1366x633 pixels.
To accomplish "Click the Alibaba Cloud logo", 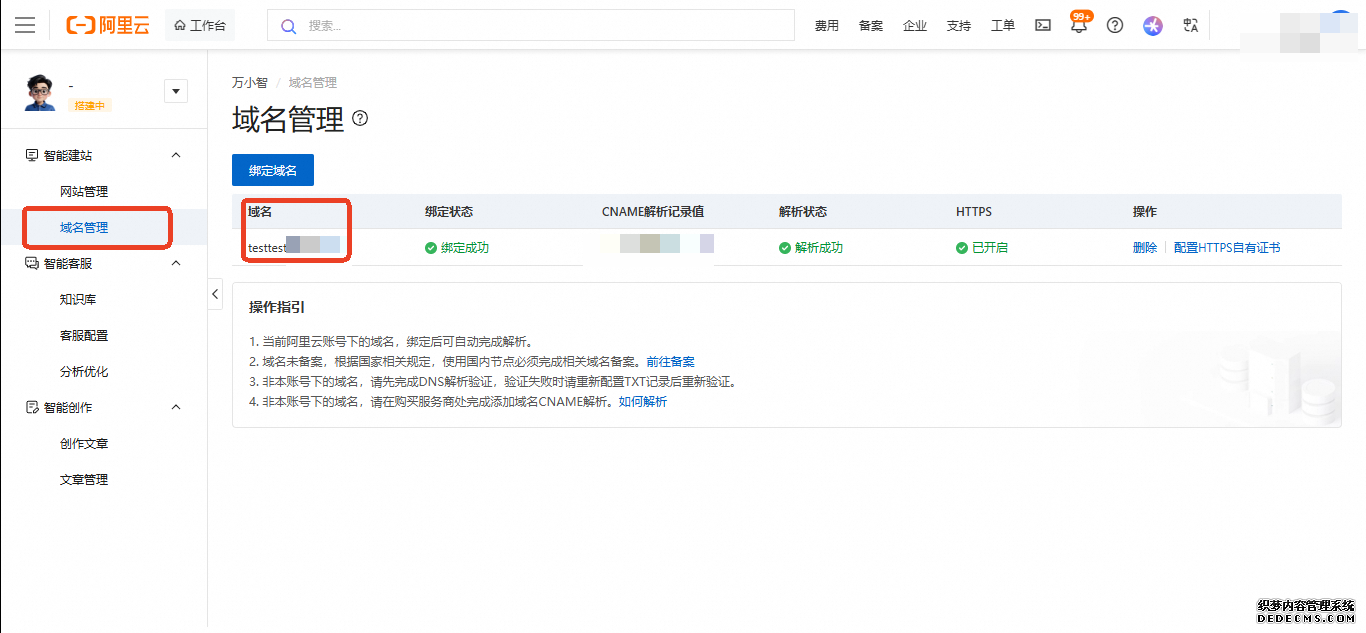I will (x=107, y=25).
